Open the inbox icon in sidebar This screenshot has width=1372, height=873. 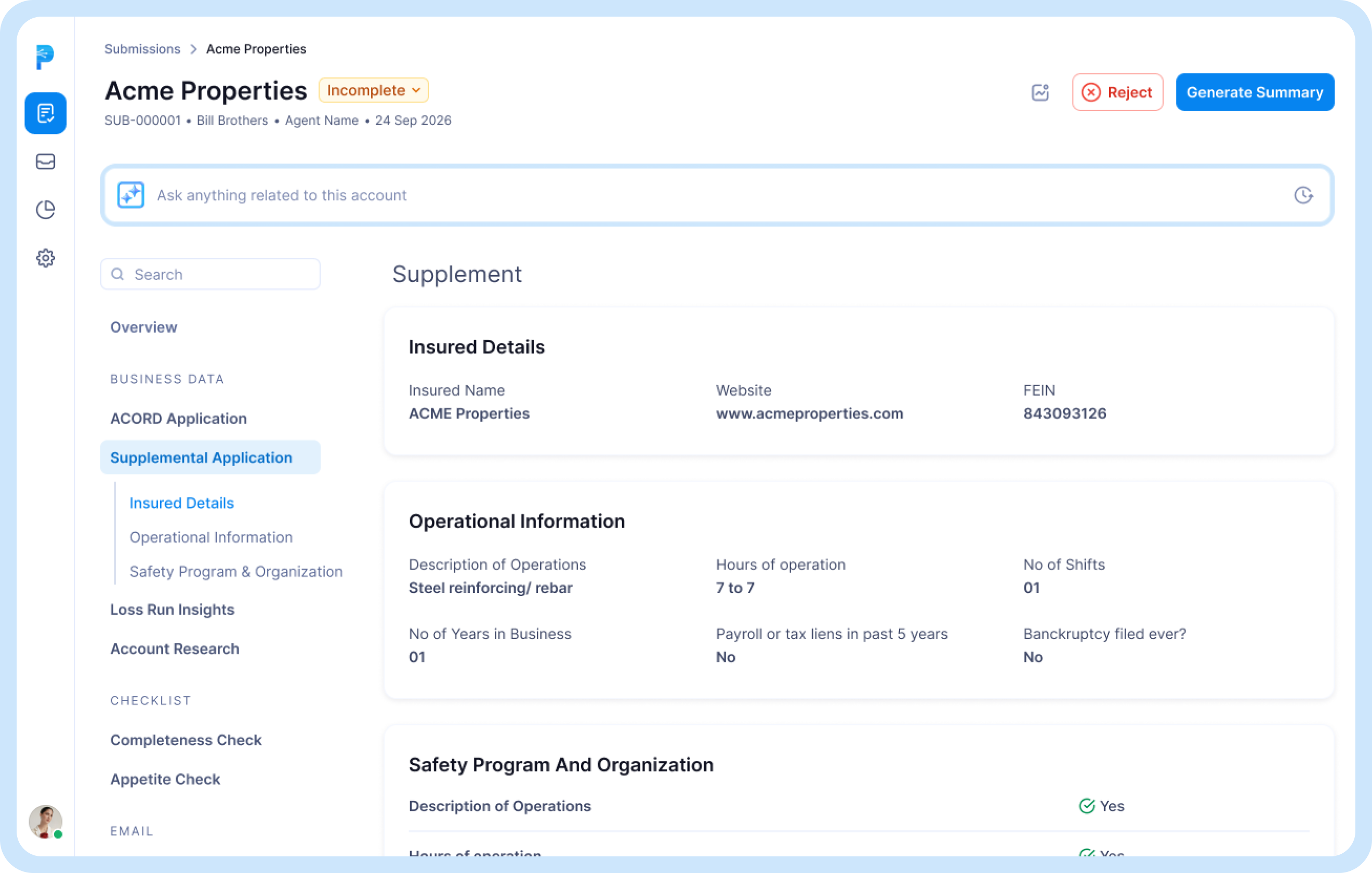pyautogui.click(x=46, y=162)
